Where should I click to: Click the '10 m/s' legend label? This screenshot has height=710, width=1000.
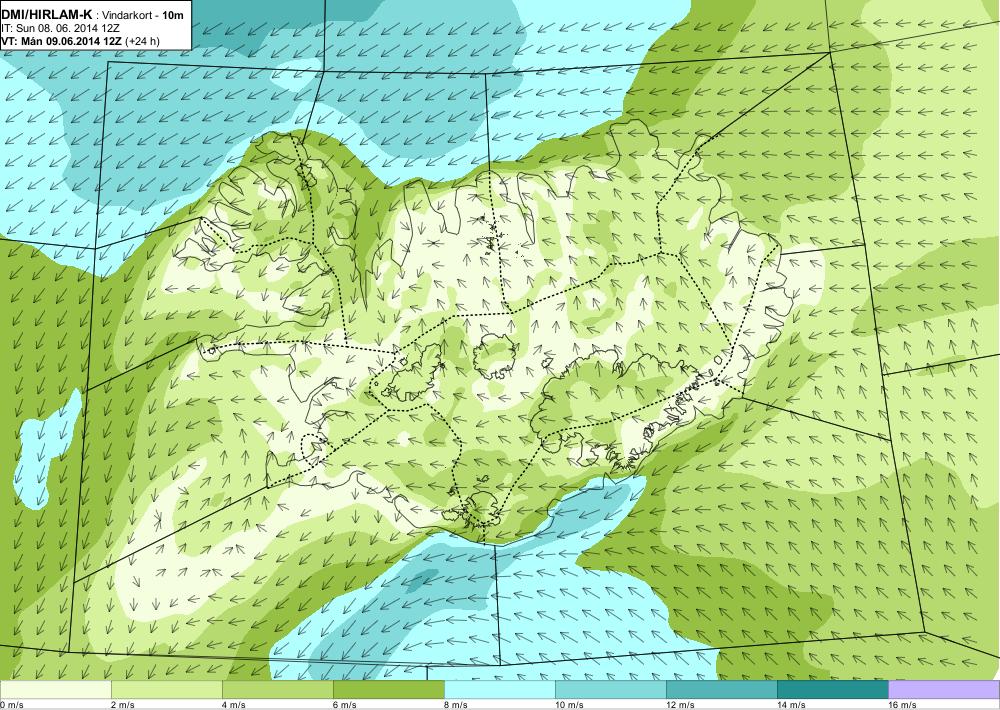569,705
